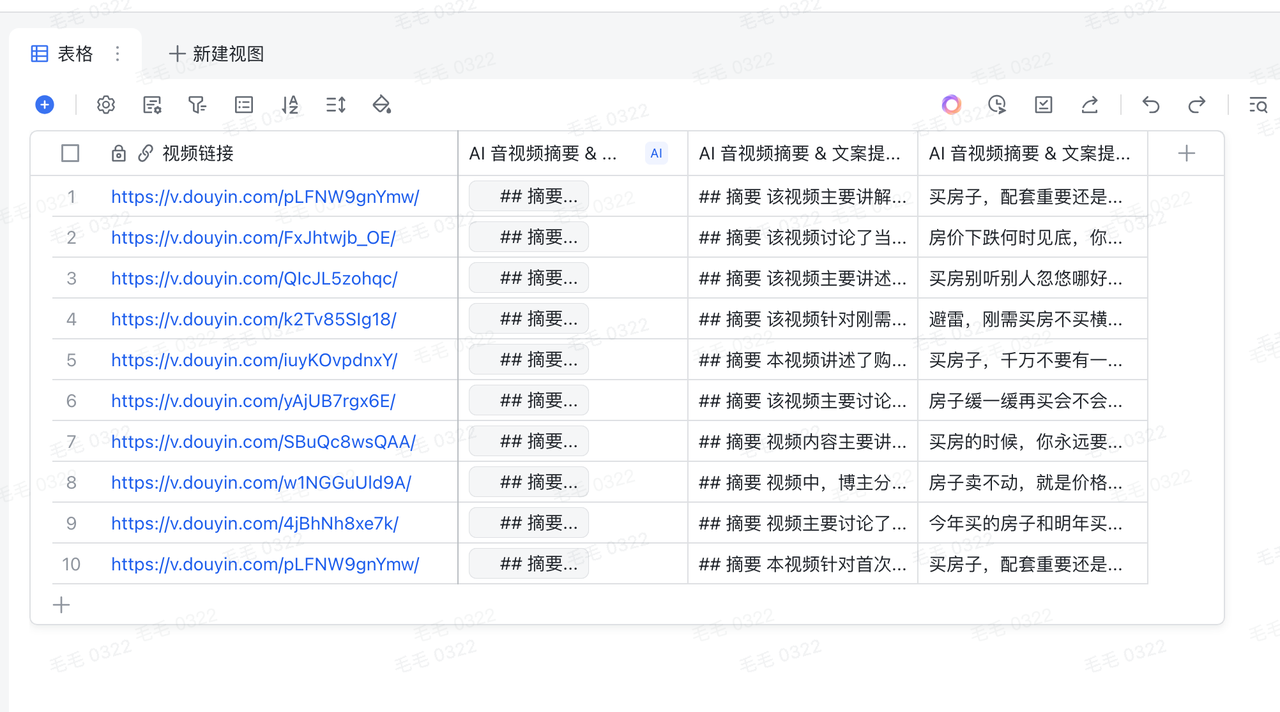Screen dimensions: 1280x712
Task: Open fill color paint bucket icon
Action: click(x=382, y=105)
